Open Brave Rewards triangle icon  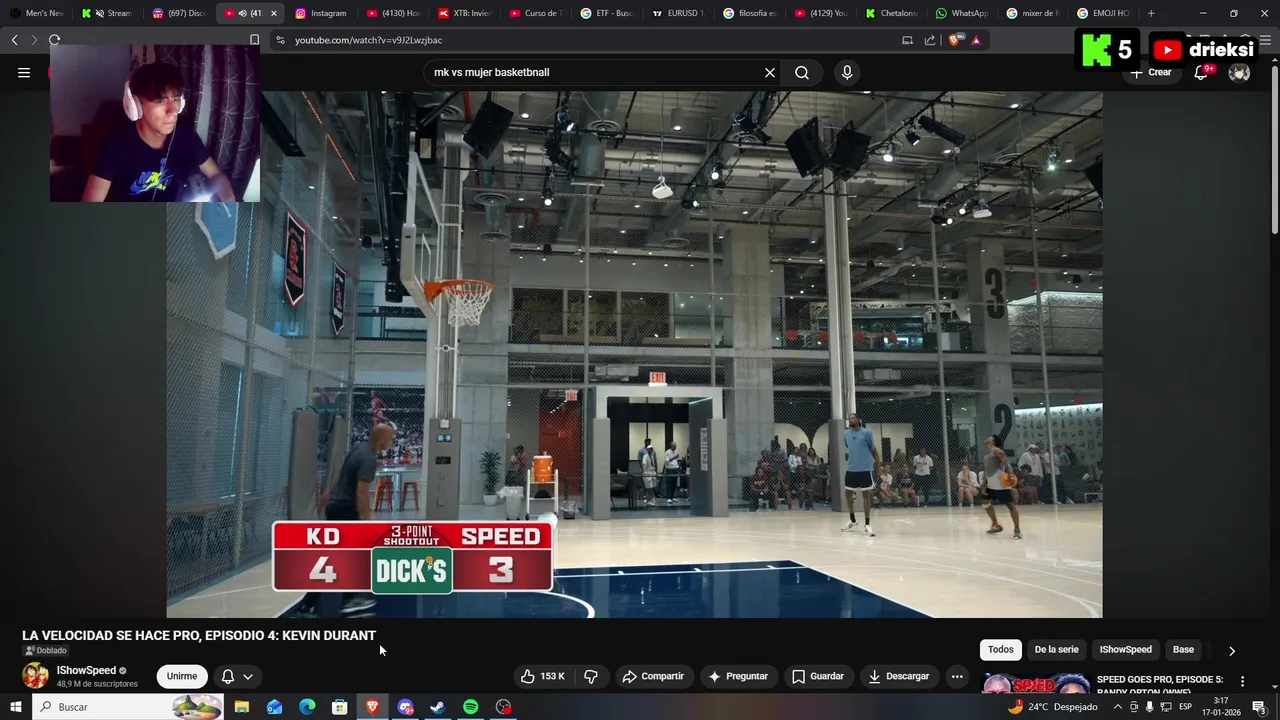[976, 40]
